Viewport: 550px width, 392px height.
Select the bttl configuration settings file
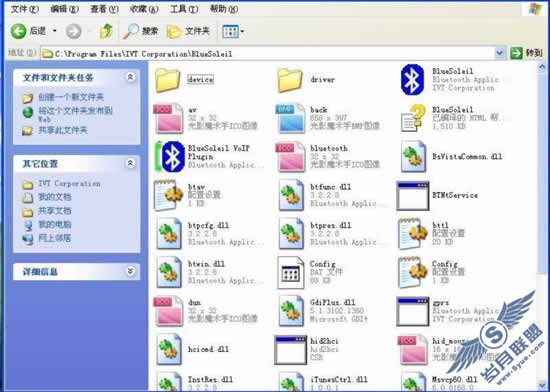(413, 234)
